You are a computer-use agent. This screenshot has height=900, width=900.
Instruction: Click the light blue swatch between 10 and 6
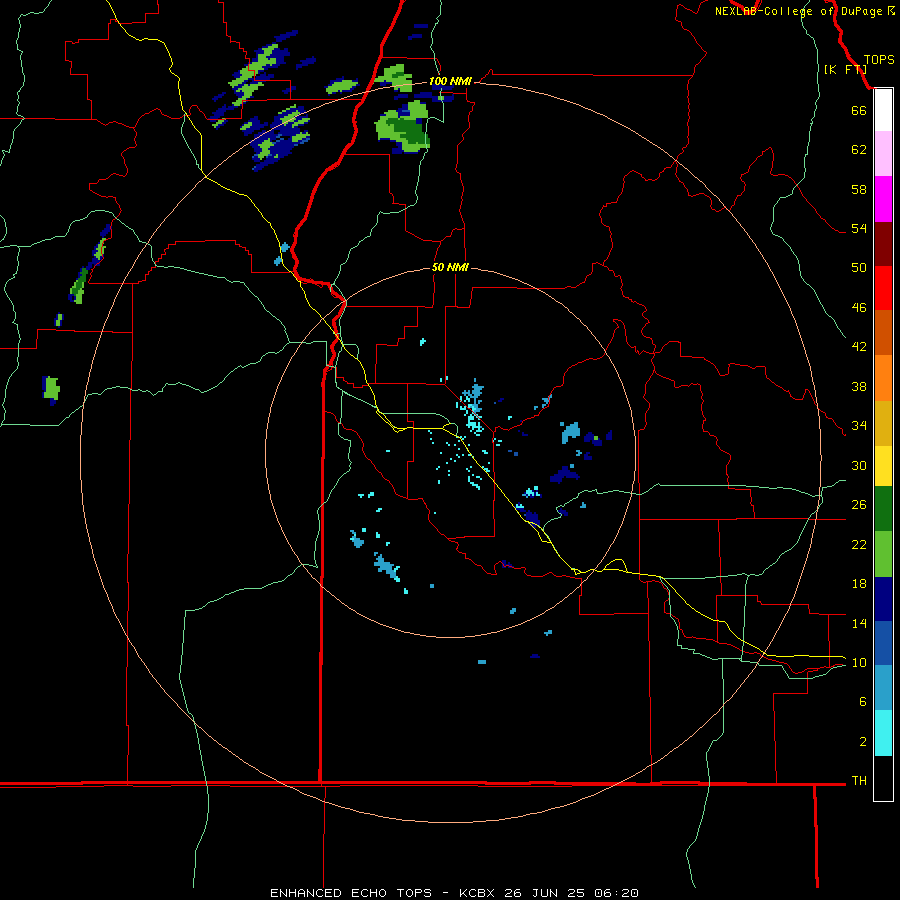[x=883, y=688]
